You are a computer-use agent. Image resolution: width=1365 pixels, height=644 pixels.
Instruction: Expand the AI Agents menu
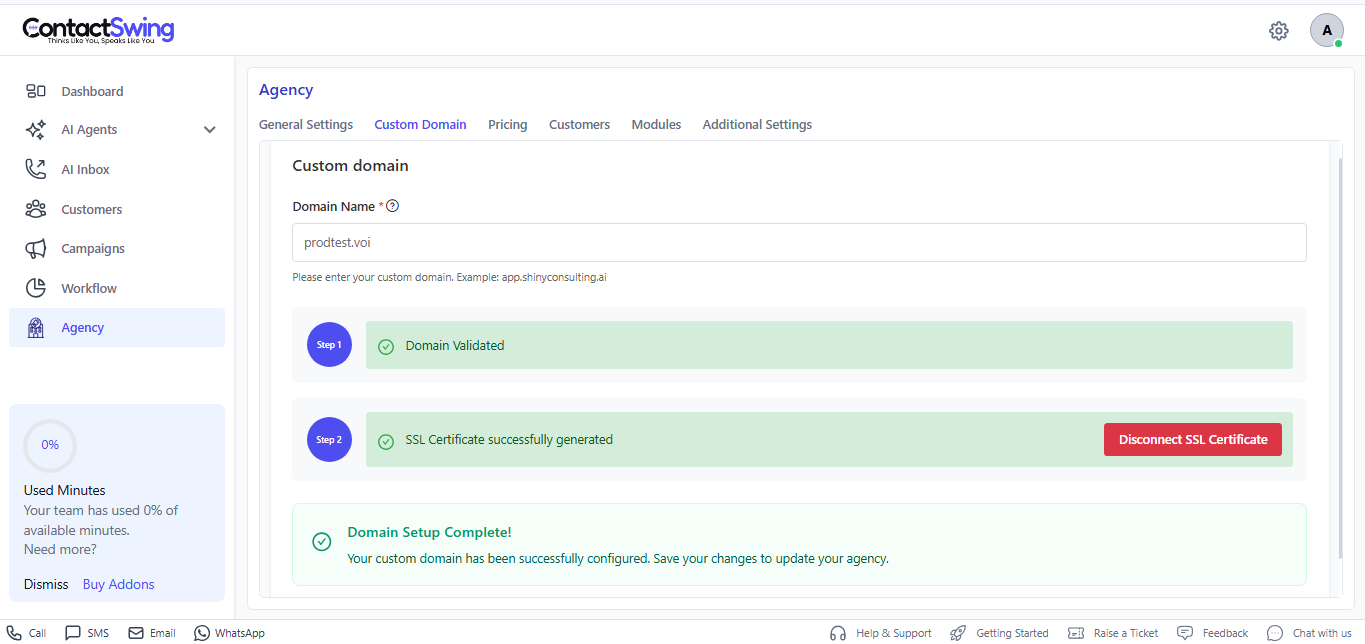click(36, 129)
